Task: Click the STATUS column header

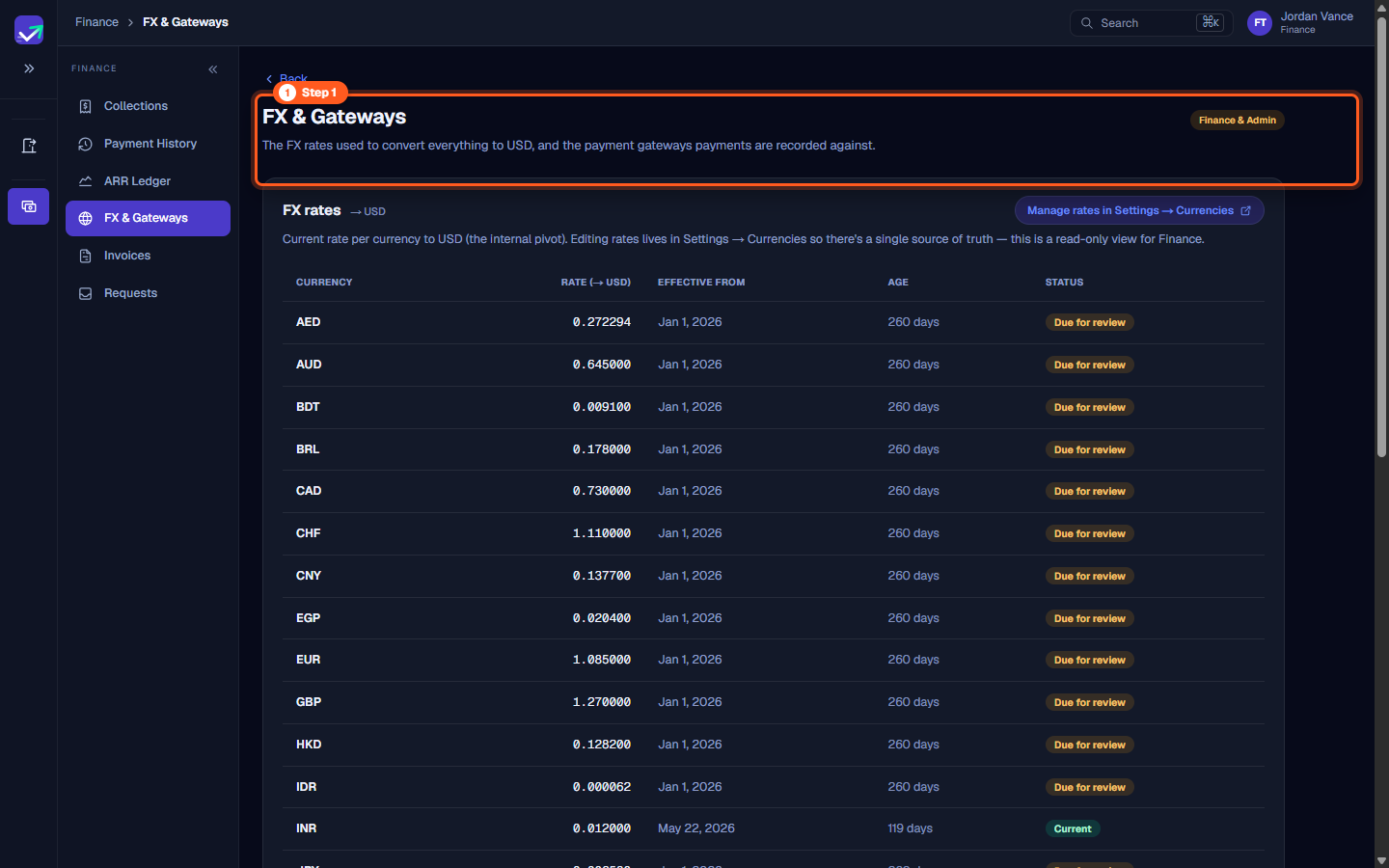Action: 1064,283
